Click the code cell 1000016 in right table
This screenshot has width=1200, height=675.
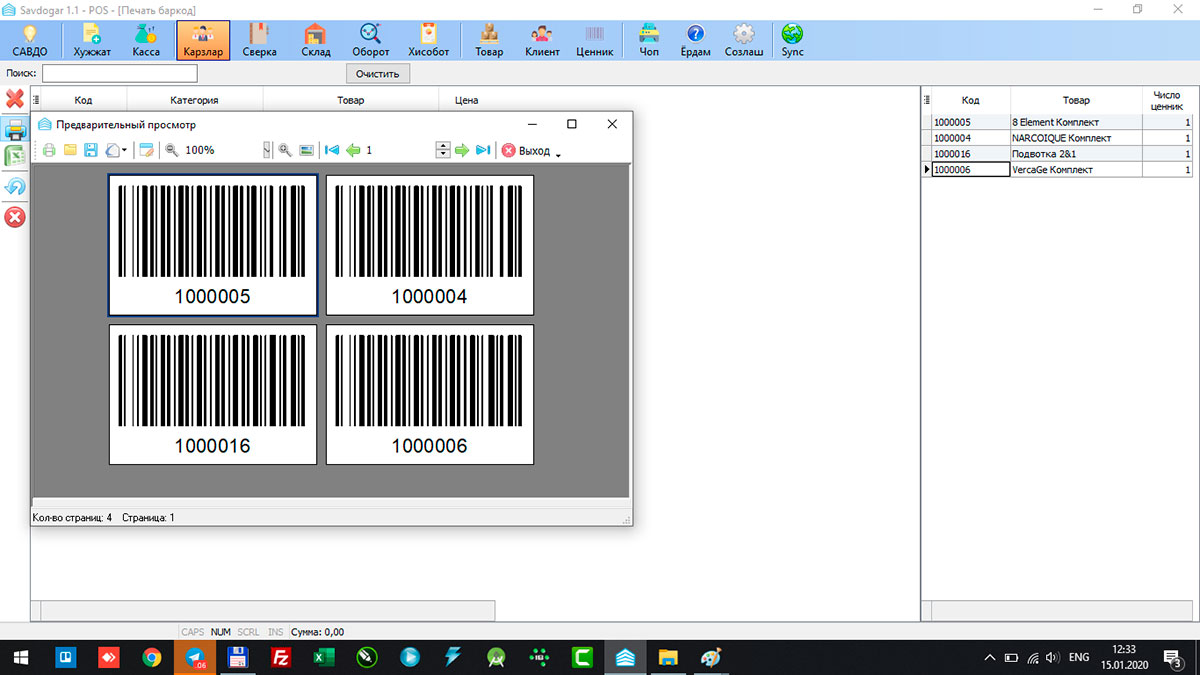(x=970, y=154)
